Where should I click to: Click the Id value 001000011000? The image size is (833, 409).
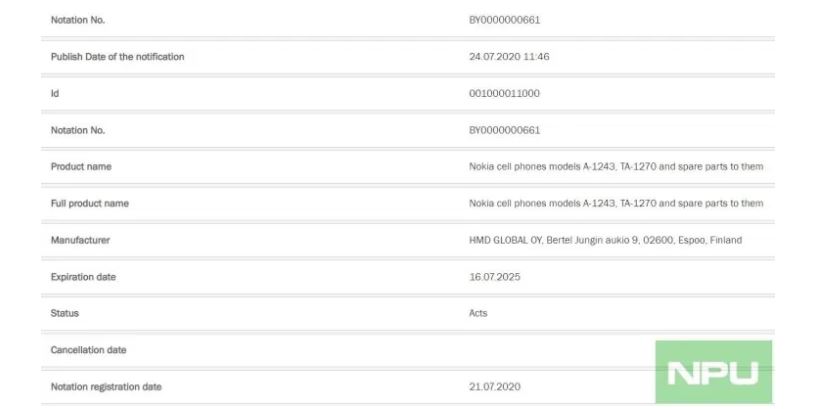click(504, 93)
